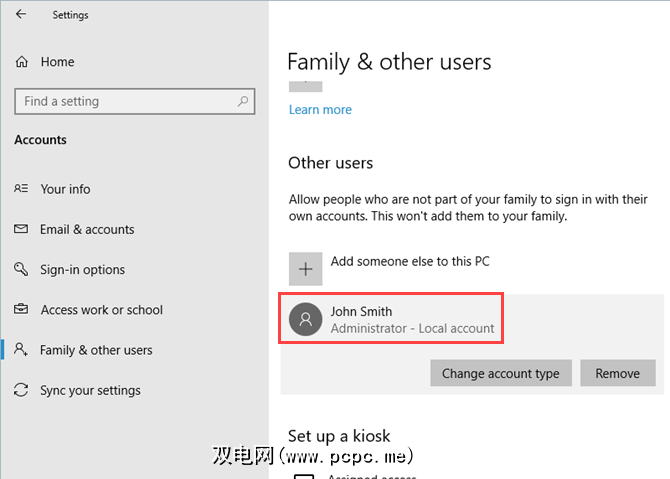
Task: Click the search magnifier icon
Action: (243, 101)
